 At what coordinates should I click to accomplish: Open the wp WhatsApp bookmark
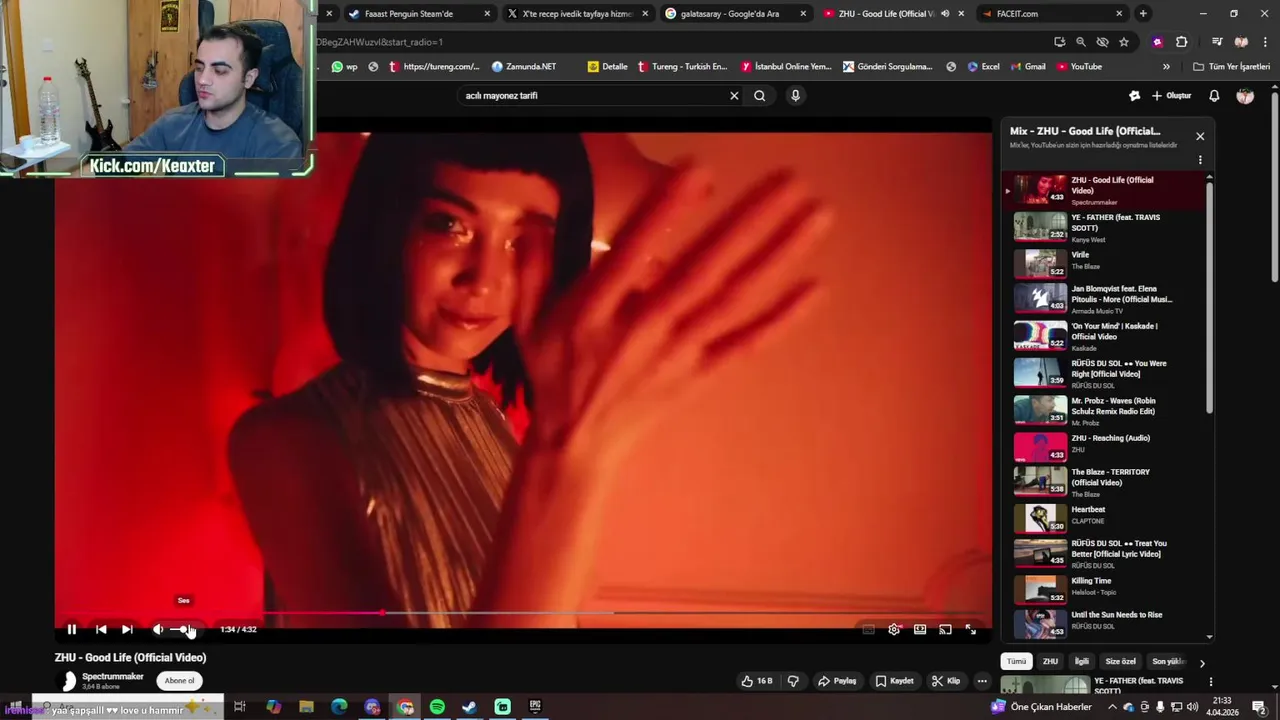tap(345, 67)
